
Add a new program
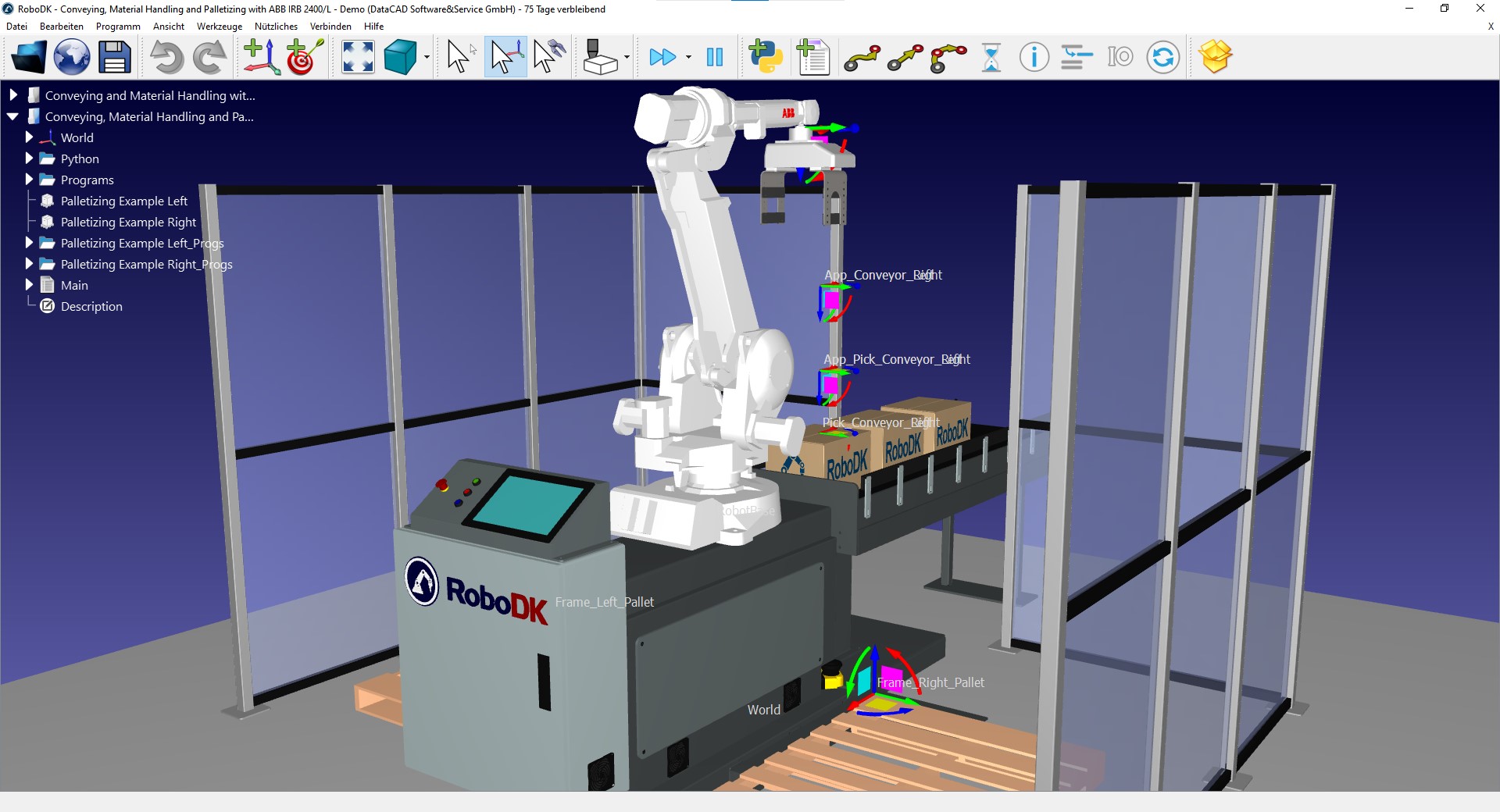812,57
